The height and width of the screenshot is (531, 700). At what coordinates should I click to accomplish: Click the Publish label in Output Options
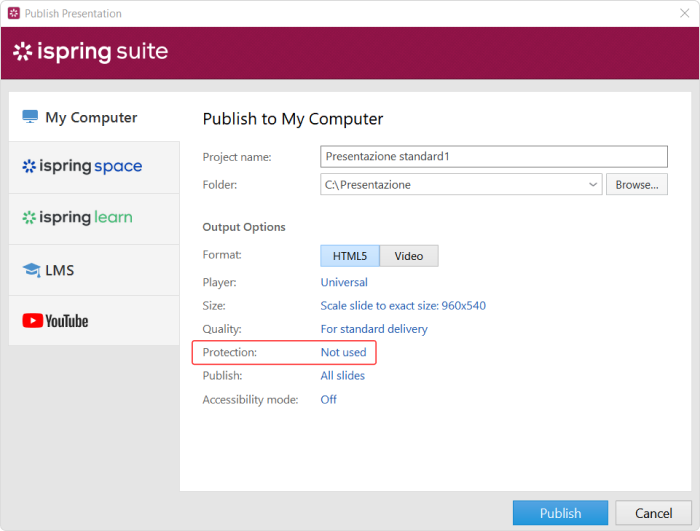tap(222, 376)
